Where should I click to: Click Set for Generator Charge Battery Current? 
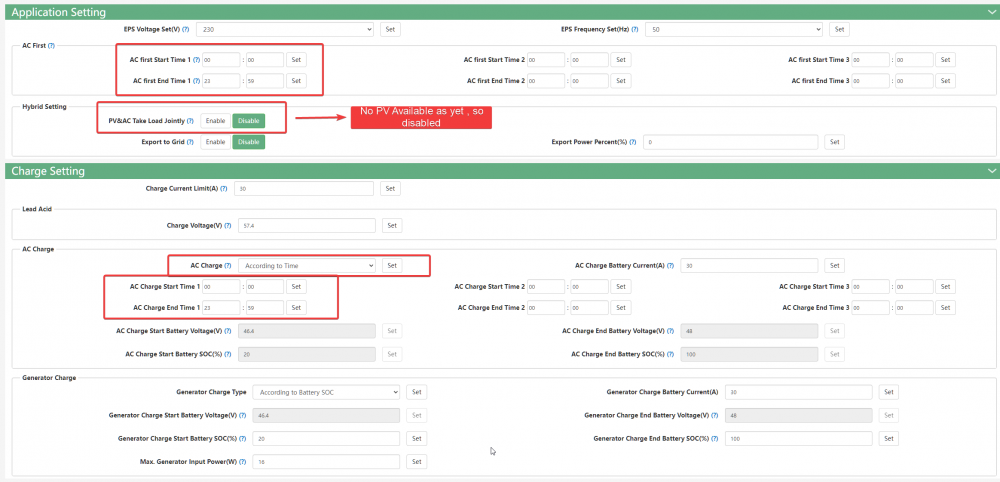tap(888, 392)
